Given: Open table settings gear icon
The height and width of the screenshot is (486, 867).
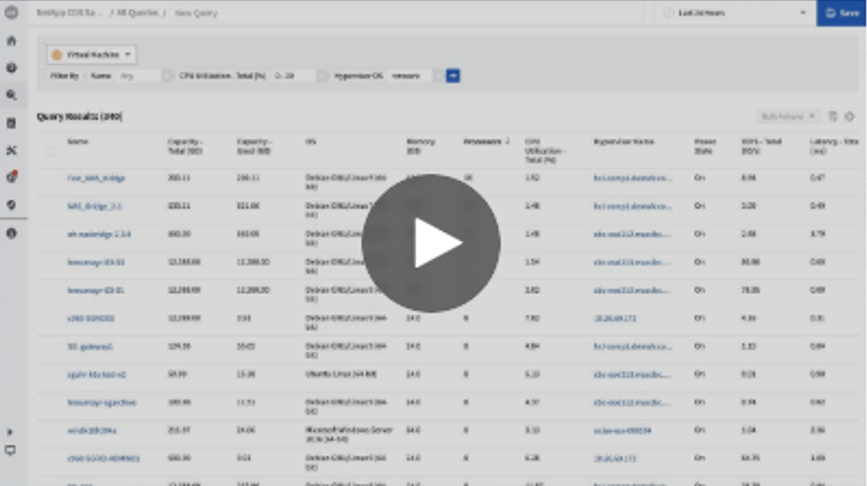Looking at the screenshot, I should coord(849,117).
